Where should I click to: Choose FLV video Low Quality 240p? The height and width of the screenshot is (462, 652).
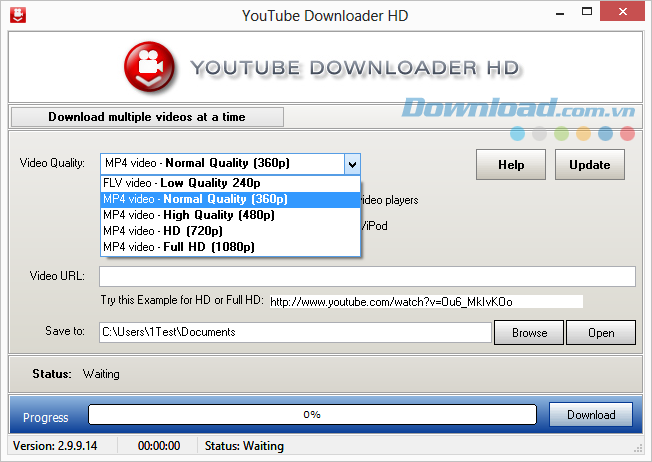point(230,183)
